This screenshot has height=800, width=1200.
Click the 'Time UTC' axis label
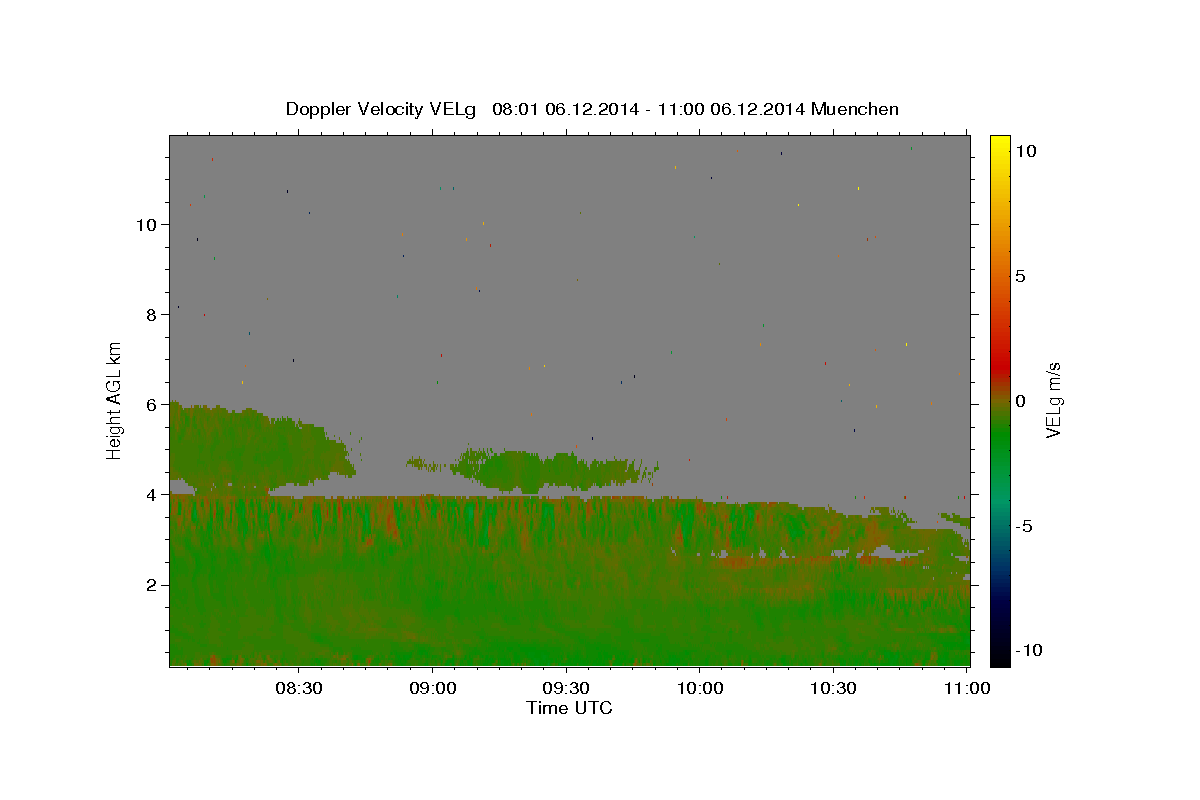pos(569,708)
